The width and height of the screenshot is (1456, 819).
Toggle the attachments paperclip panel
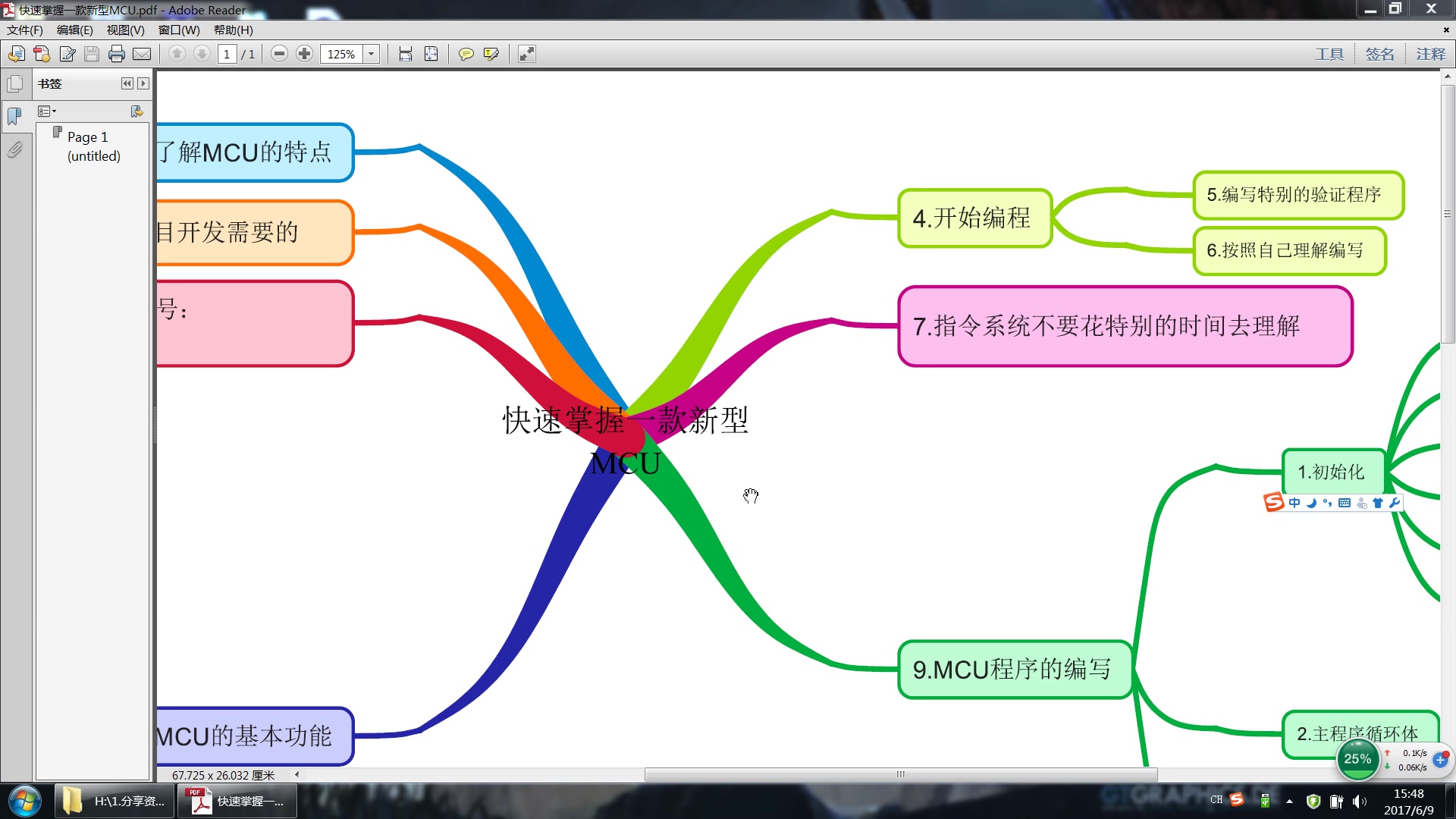(14, 149)
